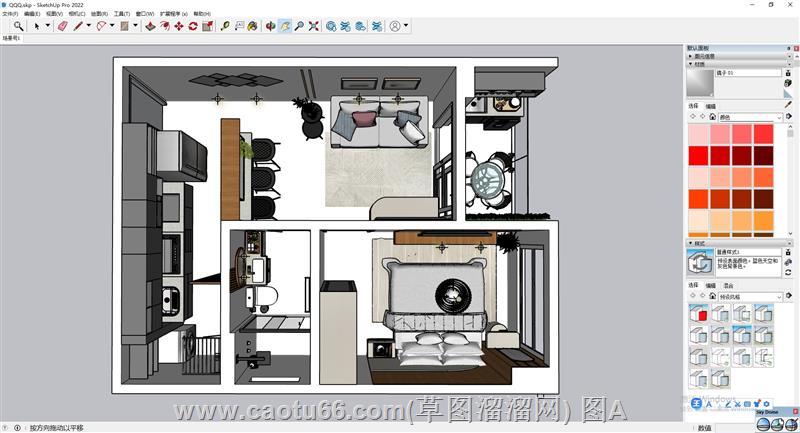Viewport: 800px width, 433px height.
Task: Click the Zoom Extents tool
Action: 314,26
